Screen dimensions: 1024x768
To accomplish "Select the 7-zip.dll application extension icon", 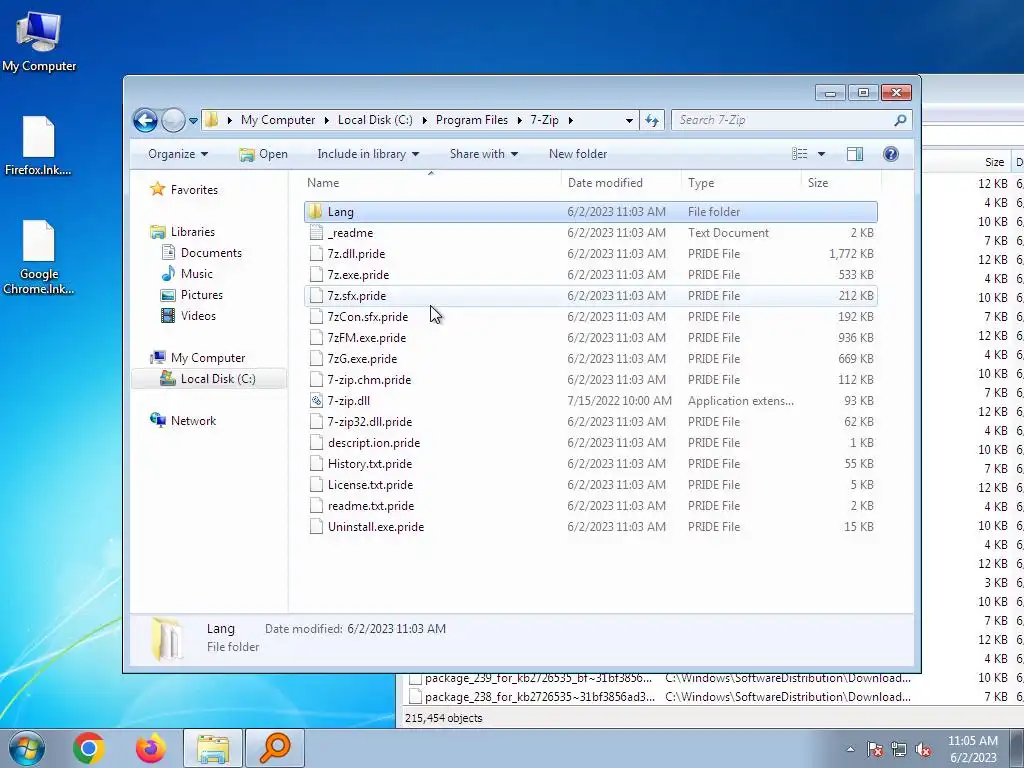I will pos(316,400).
